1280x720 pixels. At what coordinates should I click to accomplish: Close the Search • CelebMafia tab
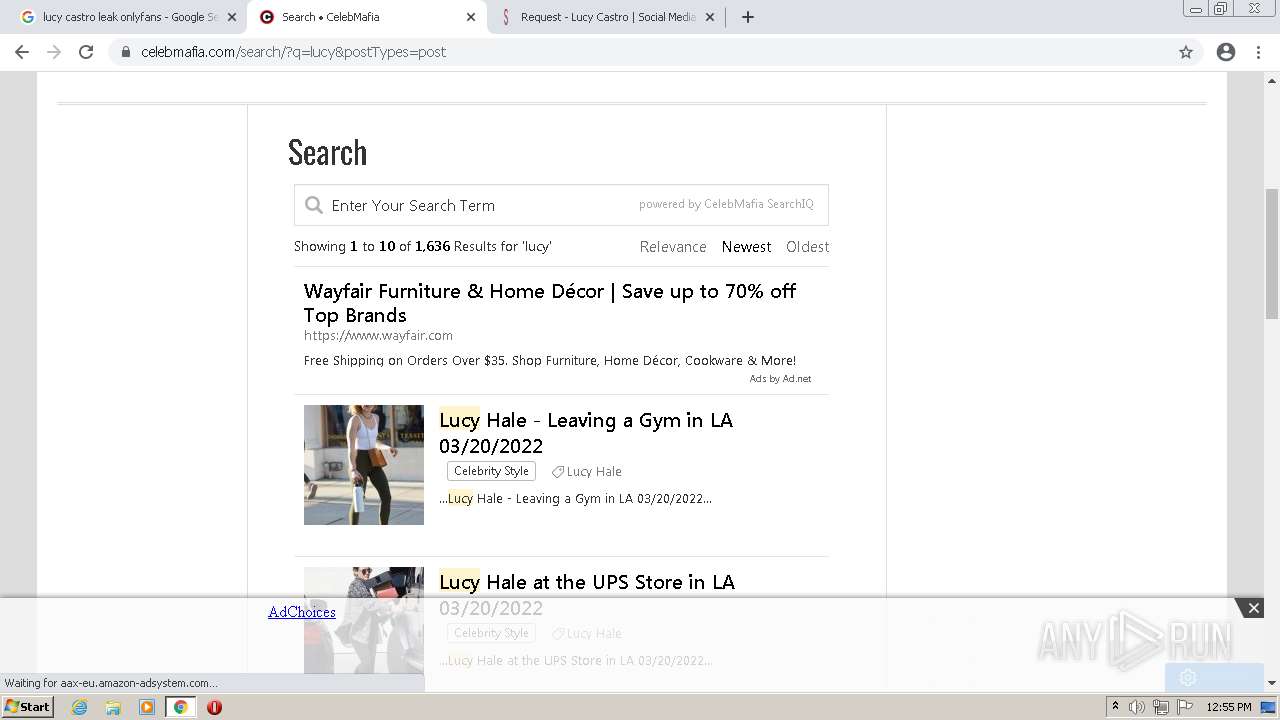[x=471, y=17]
